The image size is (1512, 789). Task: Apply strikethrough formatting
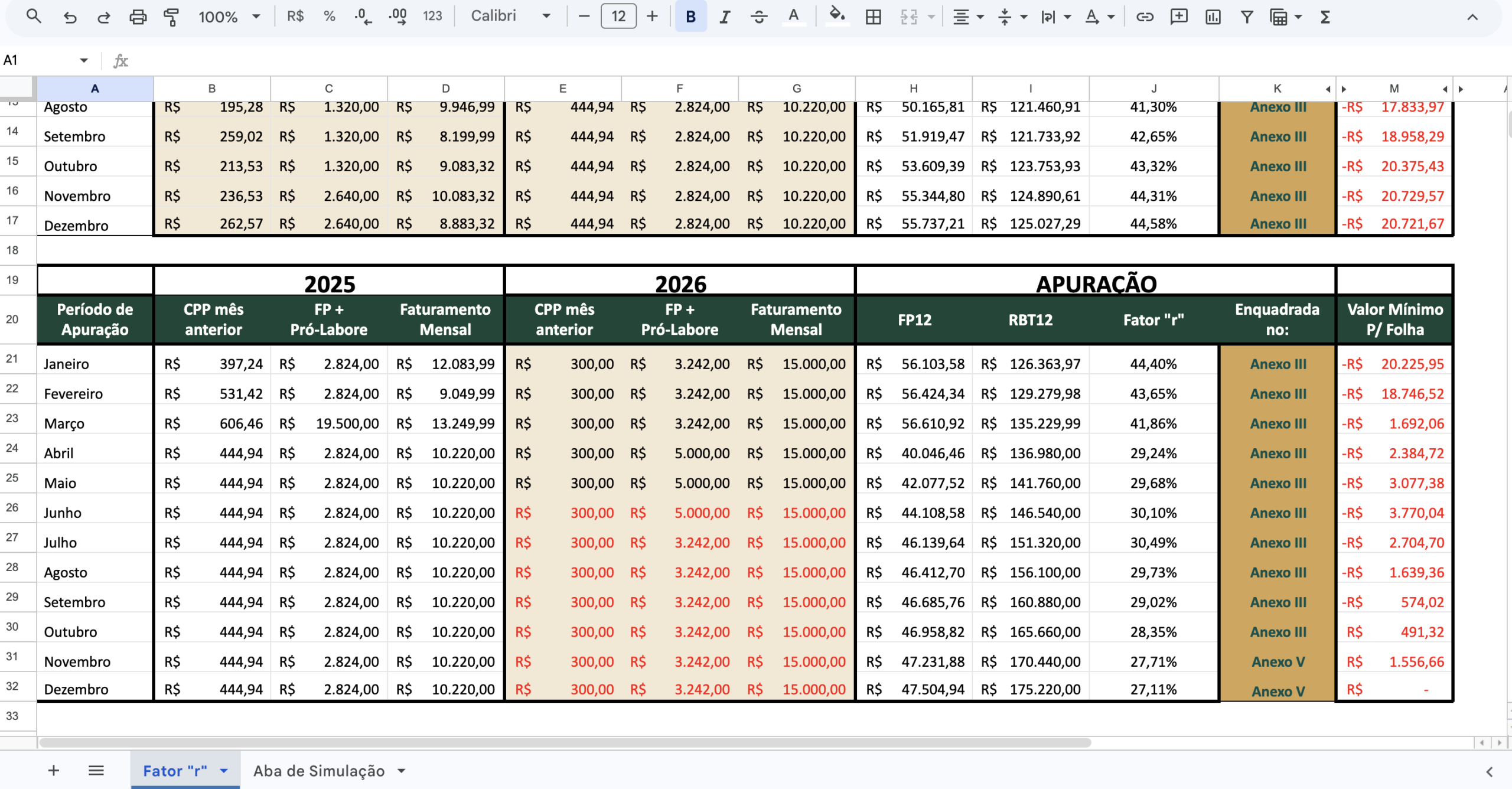pyautogui.click(x=759, y=17)
